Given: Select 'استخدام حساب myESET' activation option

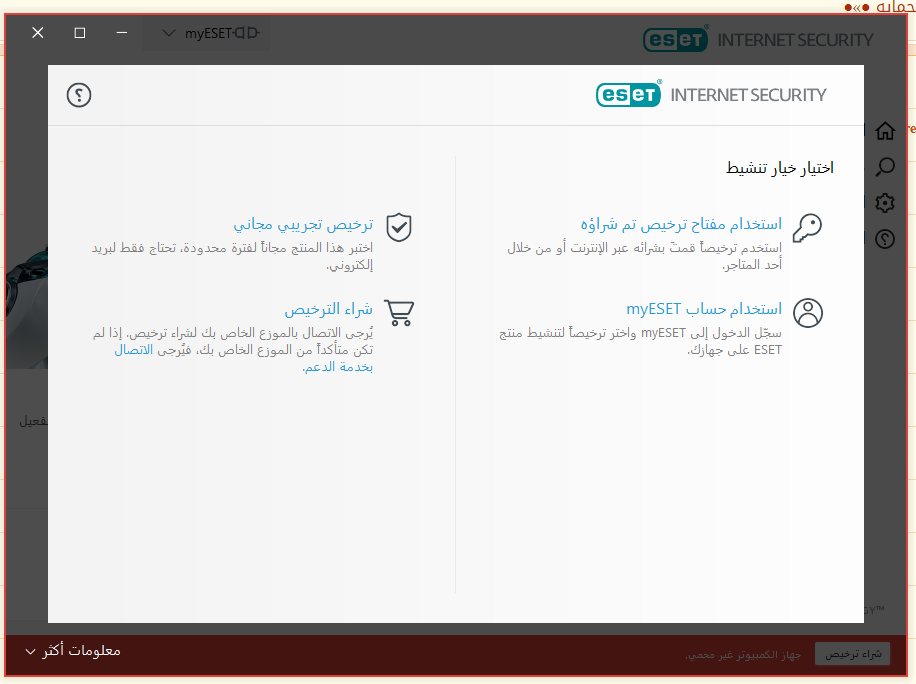Looking at the screenshot, I should (704, 309).
